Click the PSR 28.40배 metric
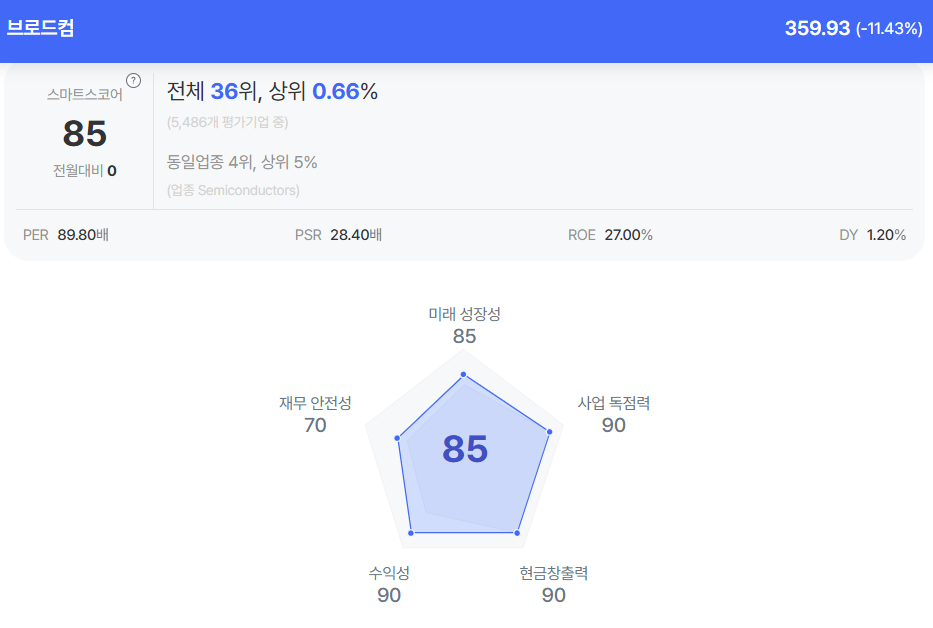Image resolution: width=933 pixels, height=628 pixels. (338, 235)
